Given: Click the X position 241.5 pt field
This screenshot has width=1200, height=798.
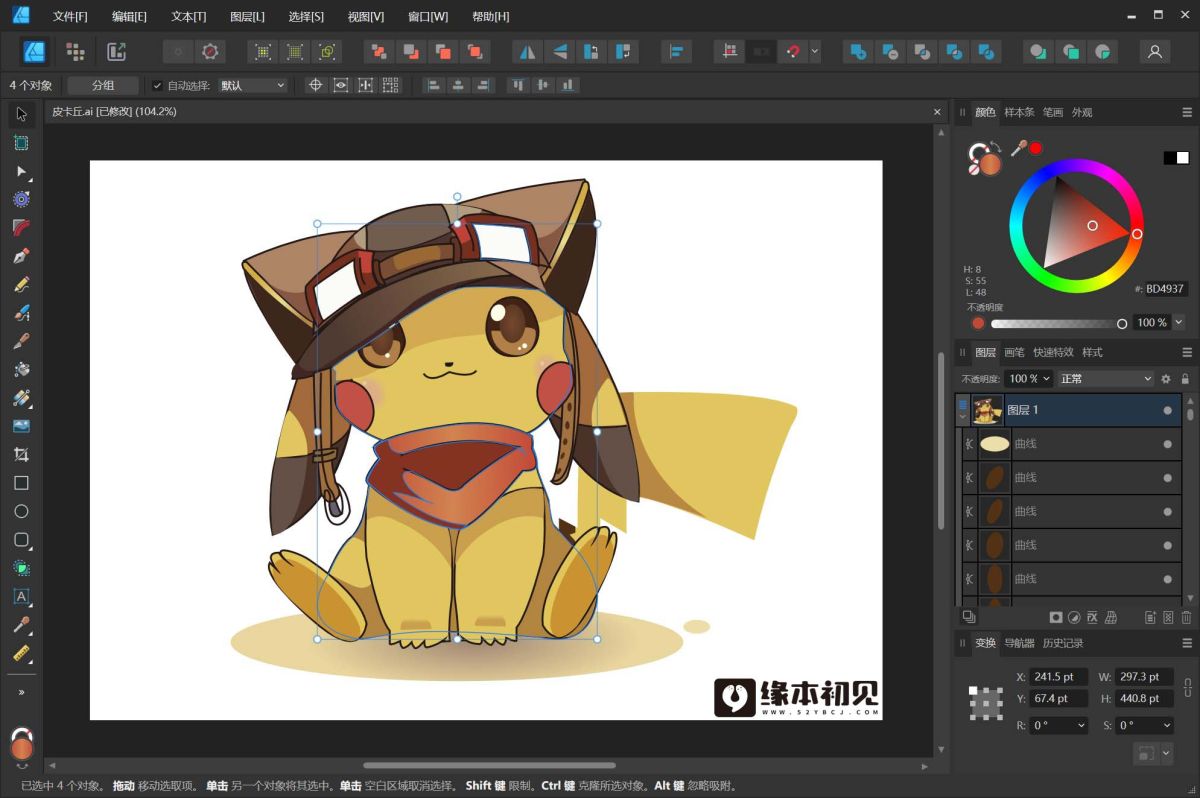Looking at the screenshot, I should point(1058,677).
